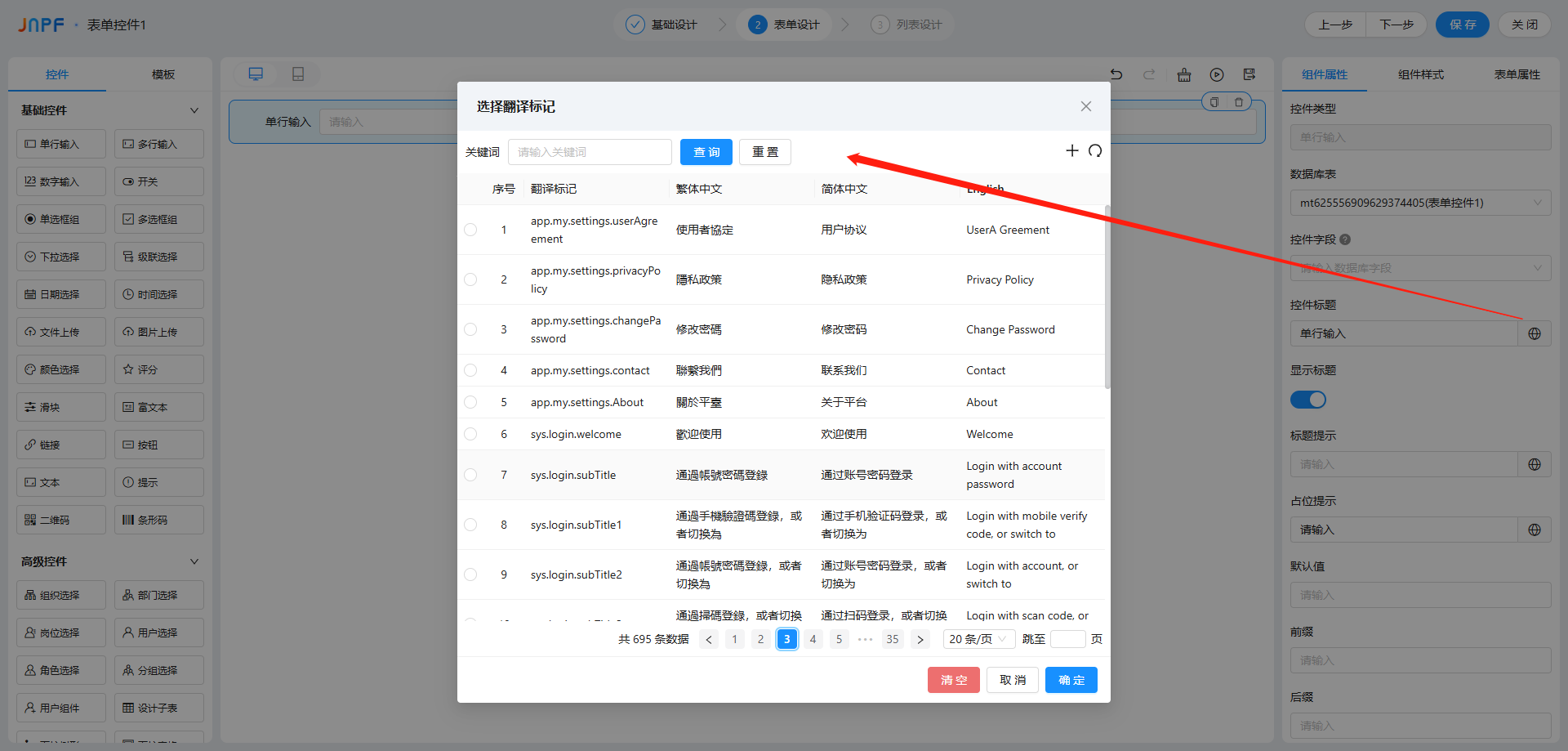Viewport: 1568px width, 751px height.
Task: Add the 二维码 control
Action: click(61, 520)
